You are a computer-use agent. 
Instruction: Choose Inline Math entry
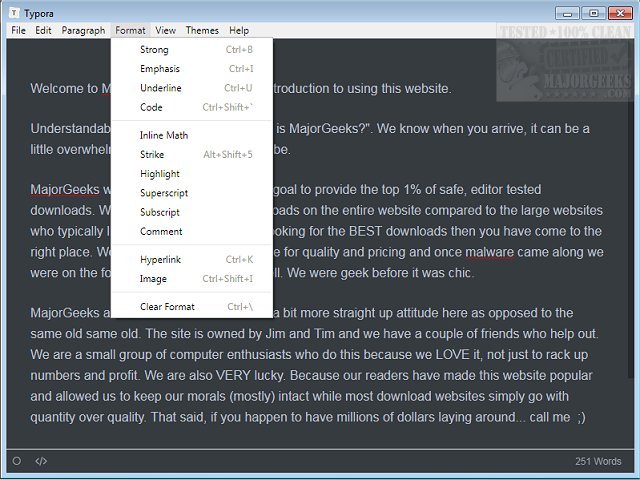[192, 136]
